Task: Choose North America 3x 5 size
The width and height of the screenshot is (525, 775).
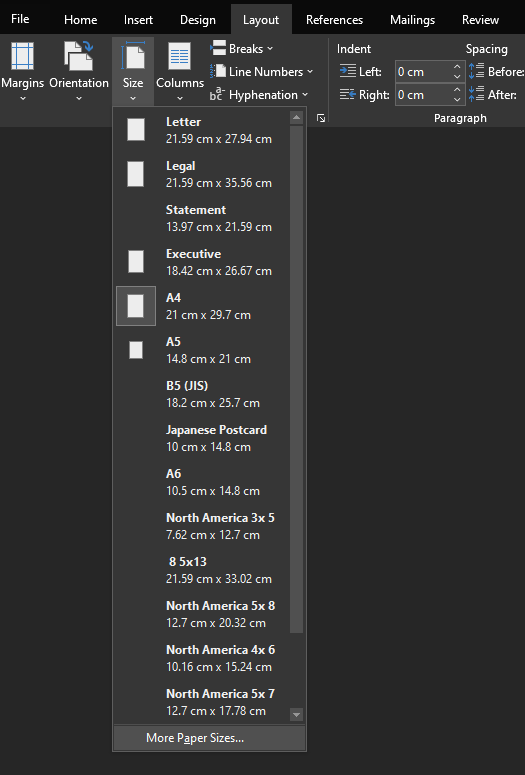Action: click(x=202, y=526)
